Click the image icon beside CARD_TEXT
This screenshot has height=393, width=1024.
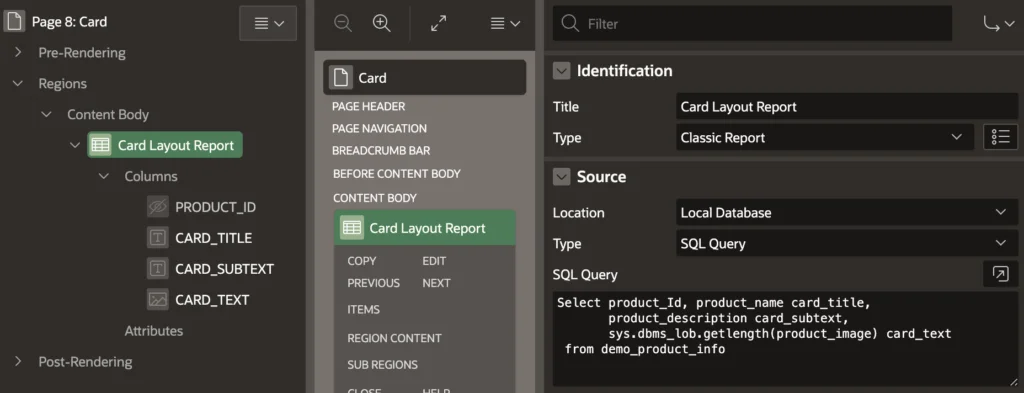tap(157, 300)
